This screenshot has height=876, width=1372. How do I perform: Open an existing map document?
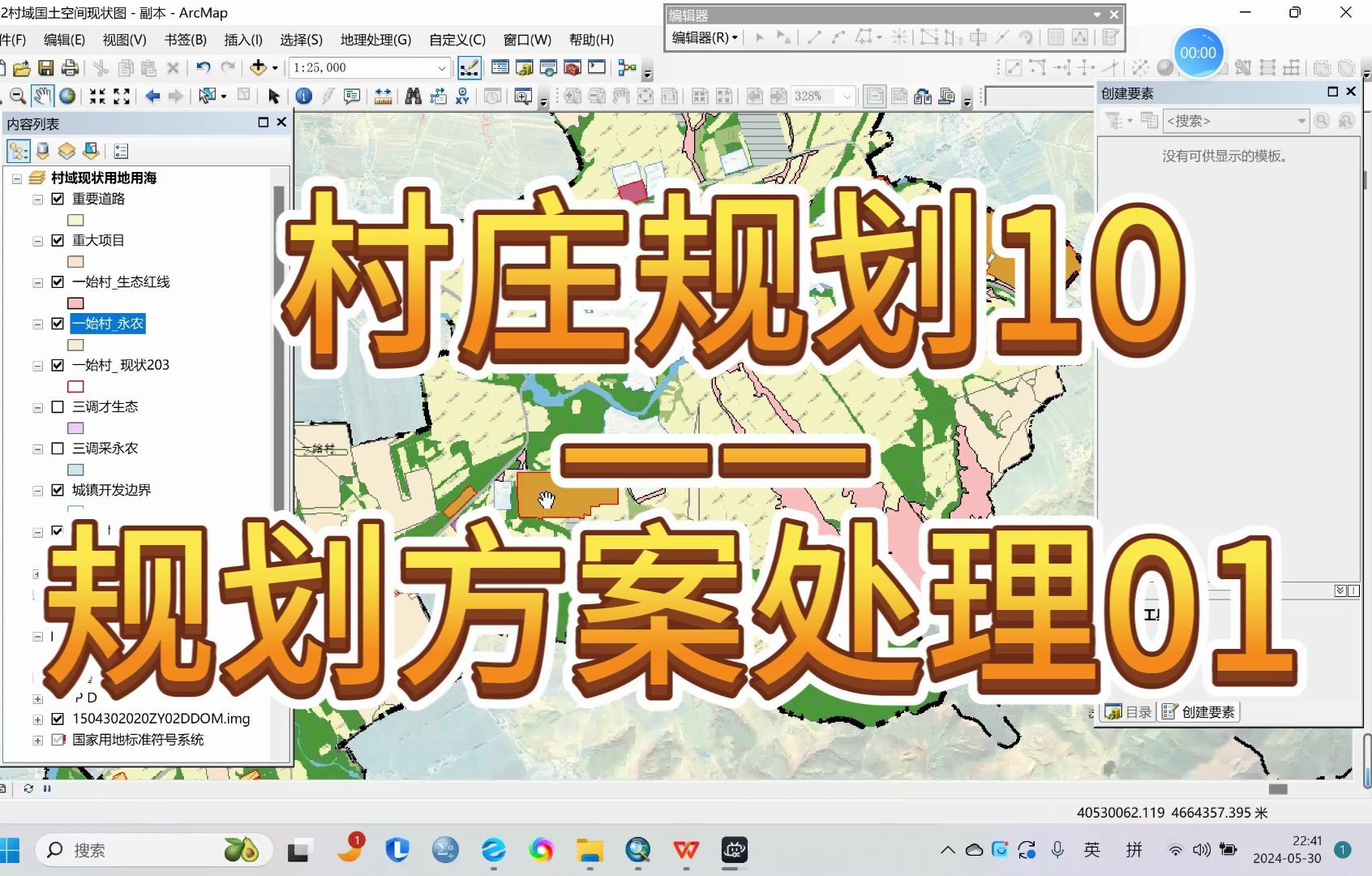[22, 68]
